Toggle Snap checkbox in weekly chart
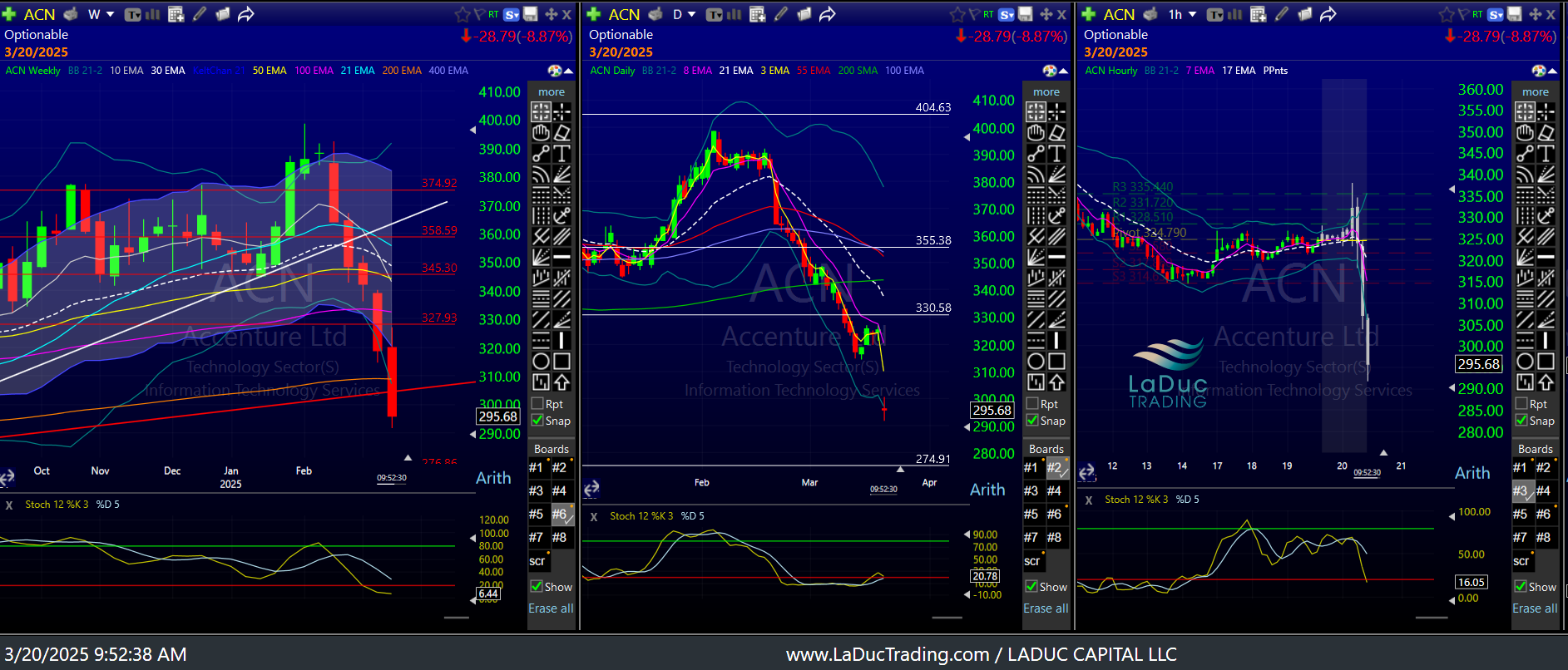This screenshot has height=670, width=1568. [x=537, y=421]
